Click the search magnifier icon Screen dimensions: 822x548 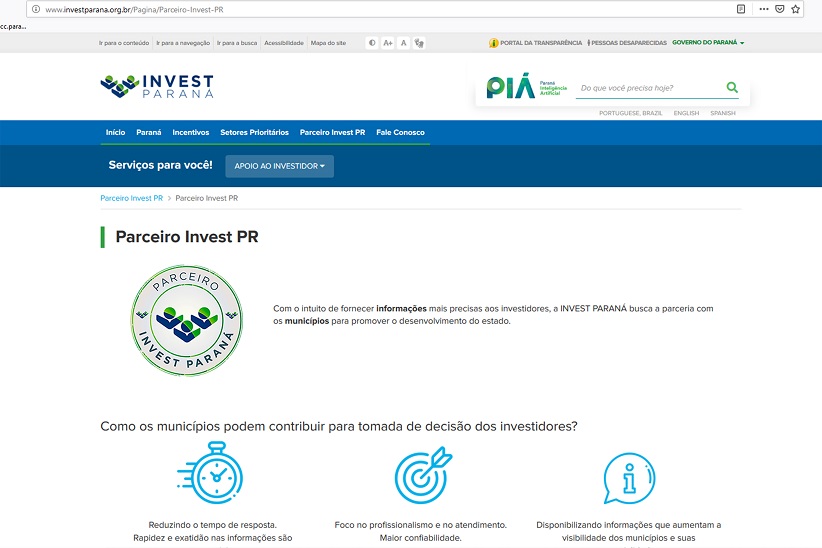coord(732,88)
